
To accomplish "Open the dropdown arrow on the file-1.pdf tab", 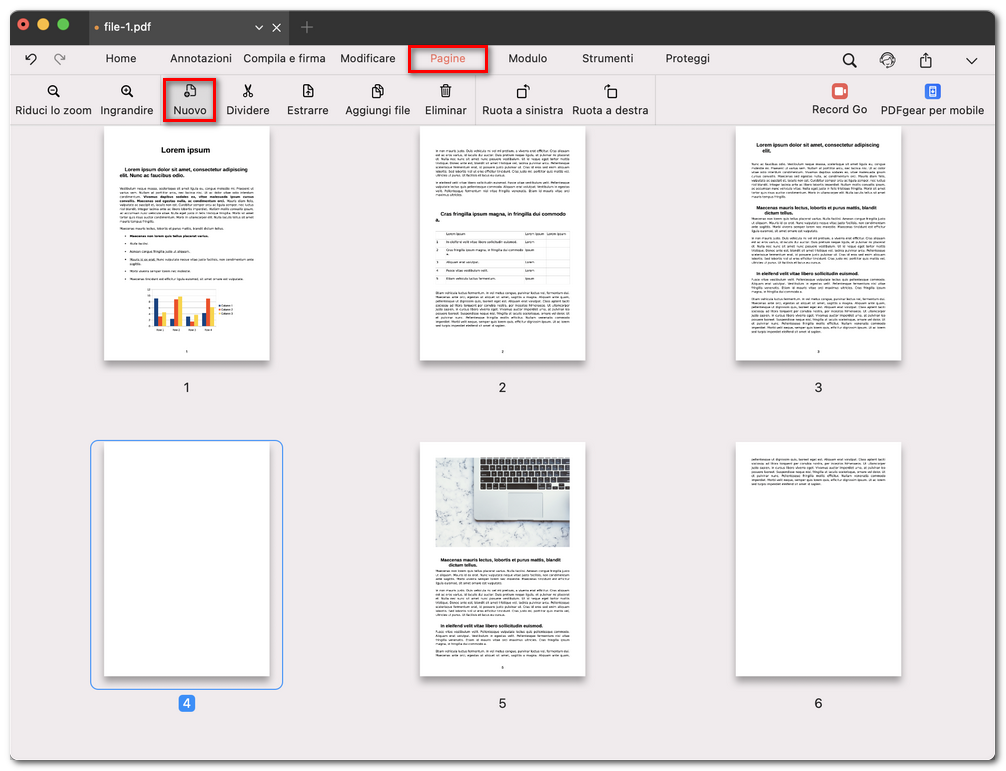I will point(259,28).
